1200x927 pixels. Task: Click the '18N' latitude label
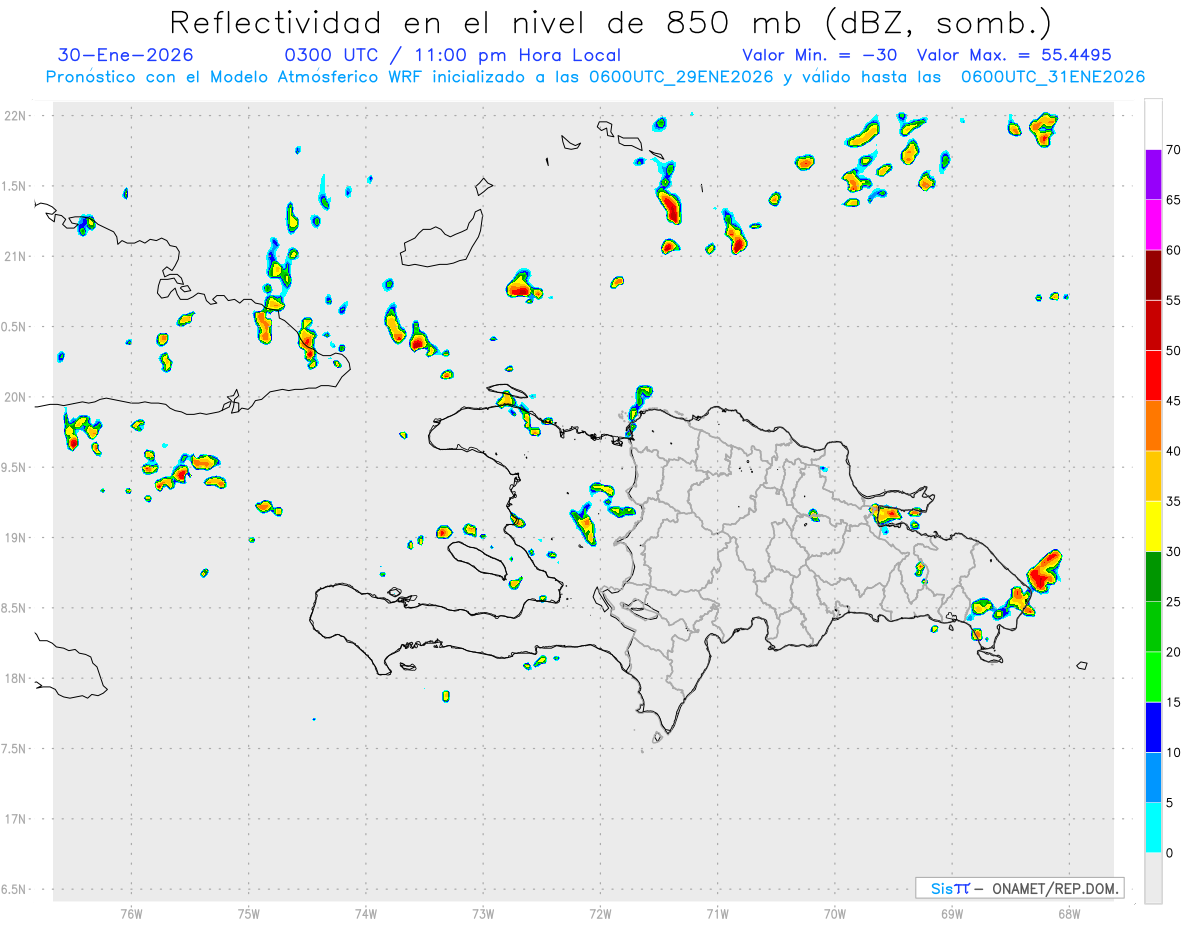click(x=17, y=679)
